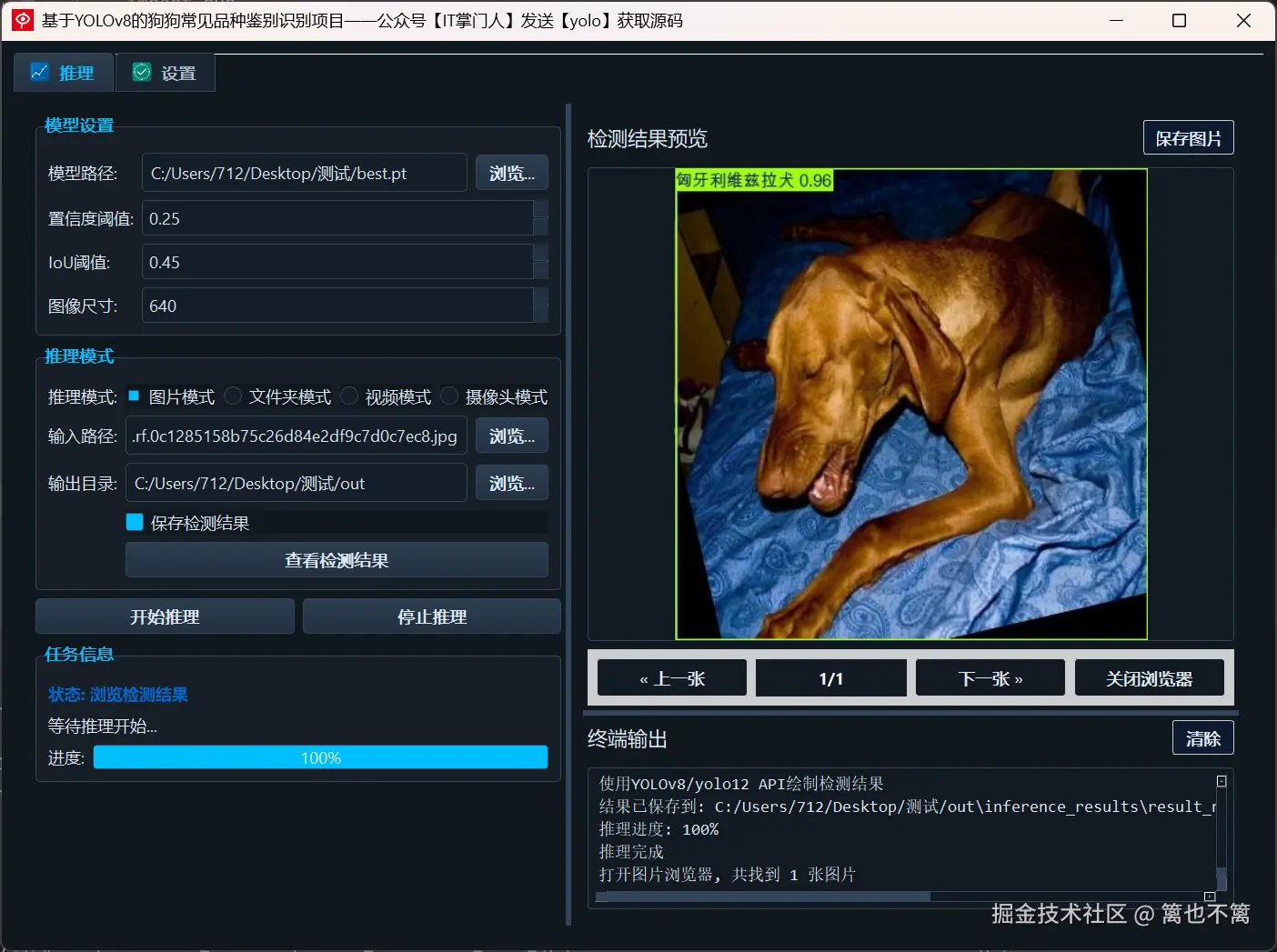Switch to the 推理 tab
The image size is (1277, 952).
64,73
